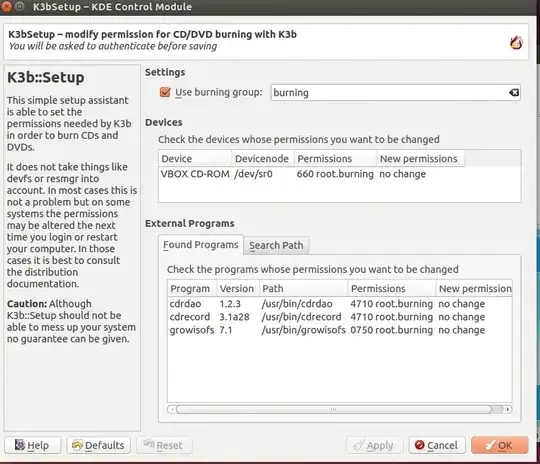This screenshot has width=540, height=464.
Task: Confirm with the orange OK button
Action: pos(500,445)
